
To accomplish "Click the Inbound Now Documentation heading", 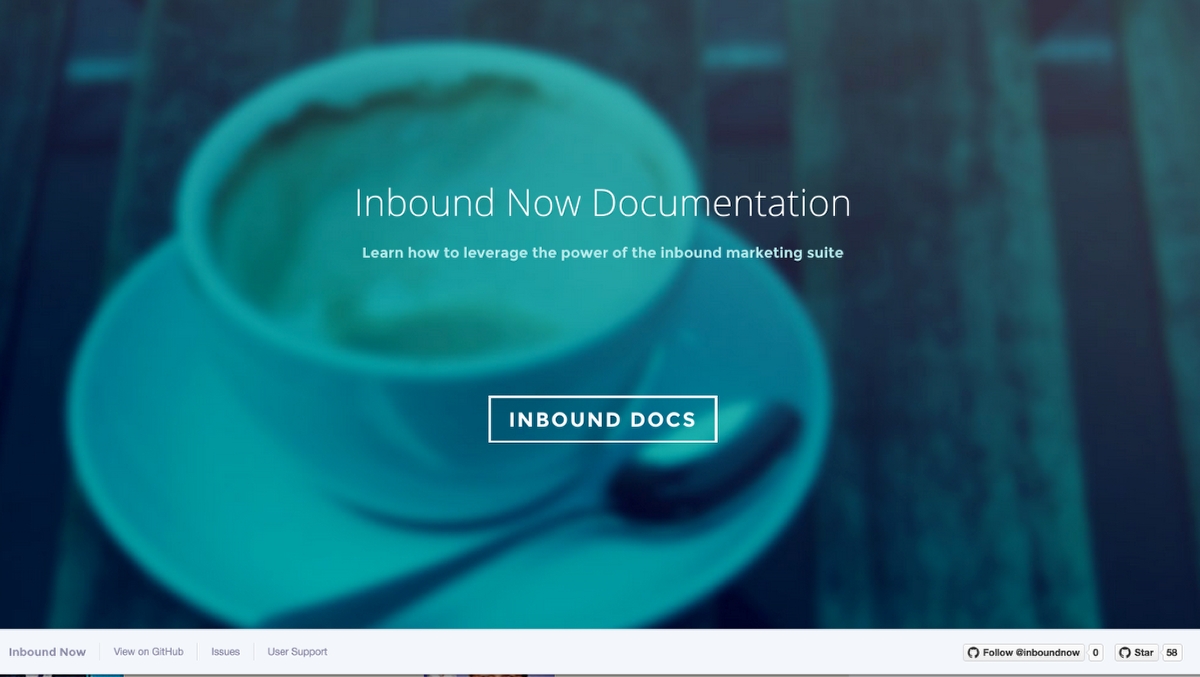I will (x=603, y=203).
